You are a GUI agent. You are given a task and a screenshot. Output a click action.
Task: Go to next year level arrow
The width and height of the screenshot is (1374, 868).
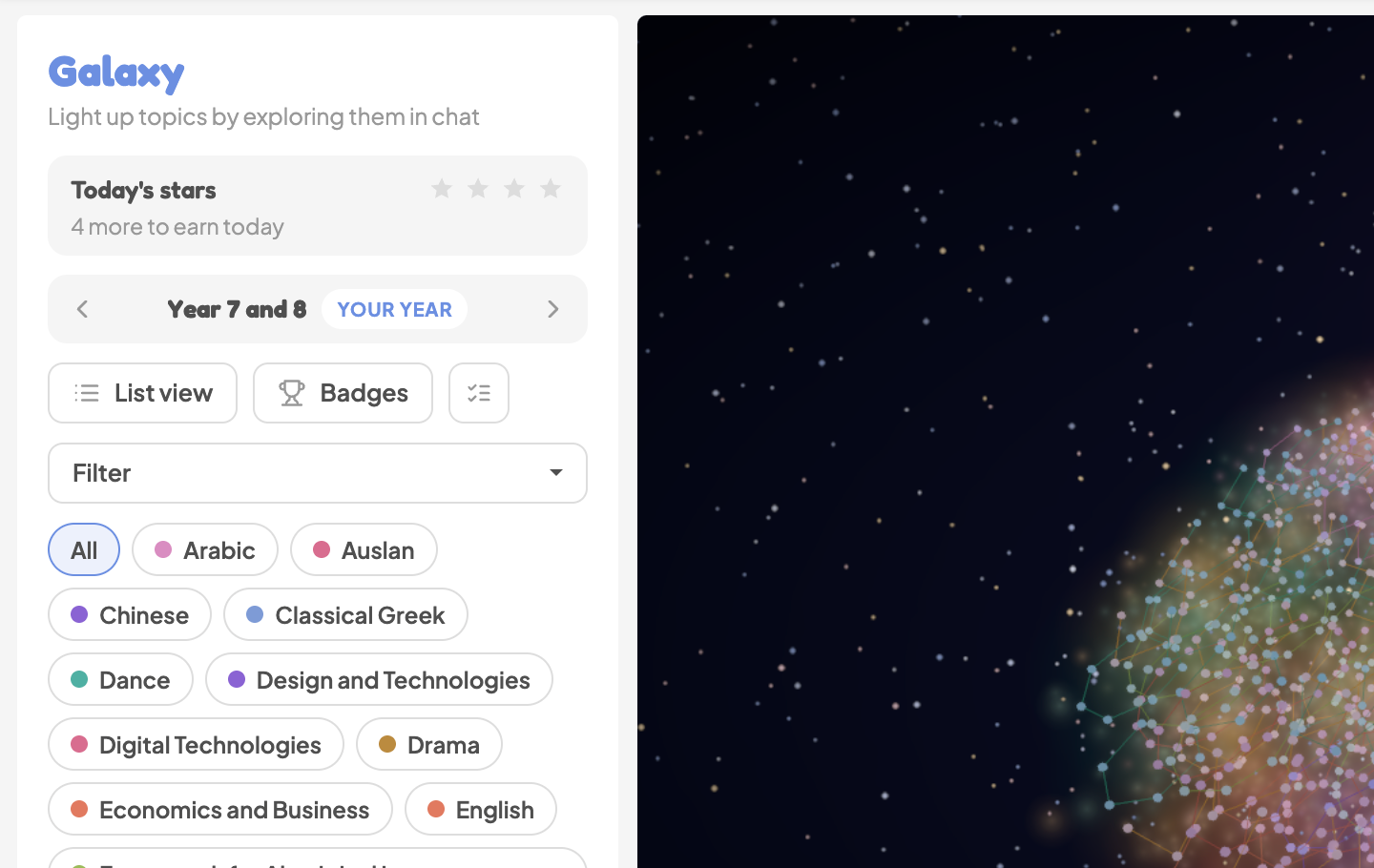point(552,309)
